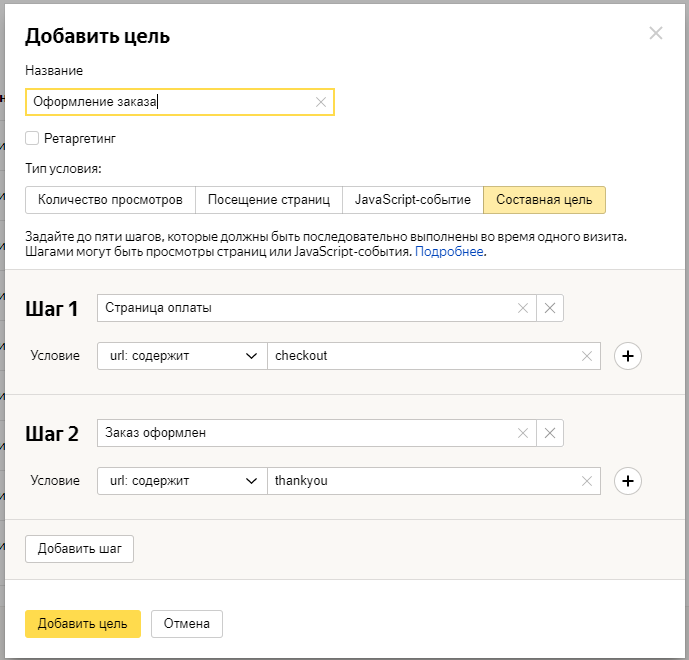Enable the Ретаргетинг checkbox
Image resolution: width=689 pixels, height=660 pixels.
coord(32,138)
